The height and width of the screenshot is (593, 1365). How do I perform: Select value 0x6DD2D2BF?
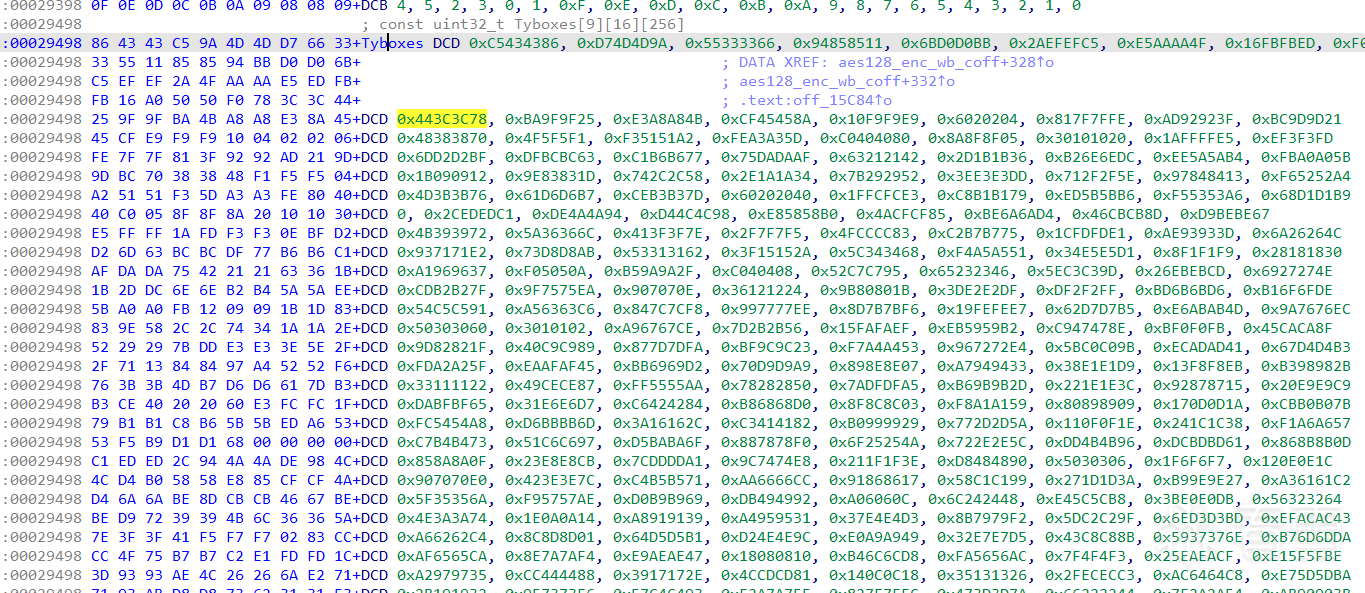click(442, 158)
